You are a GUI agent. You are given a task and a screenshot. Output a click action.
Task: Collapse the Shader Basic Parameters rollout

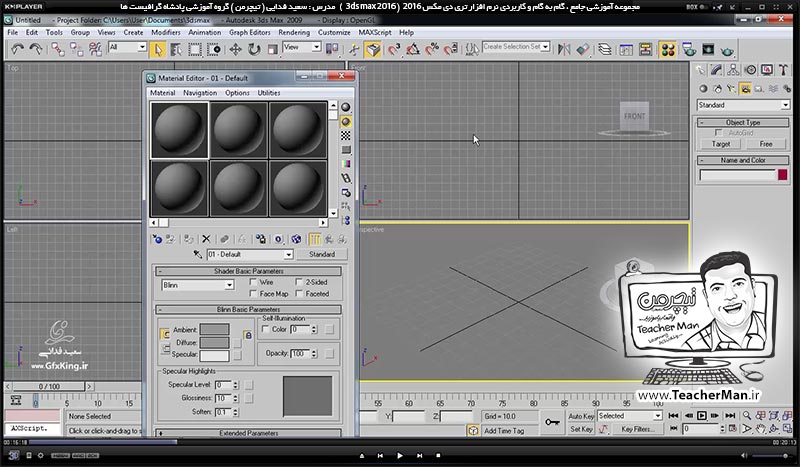pos(248,271)
